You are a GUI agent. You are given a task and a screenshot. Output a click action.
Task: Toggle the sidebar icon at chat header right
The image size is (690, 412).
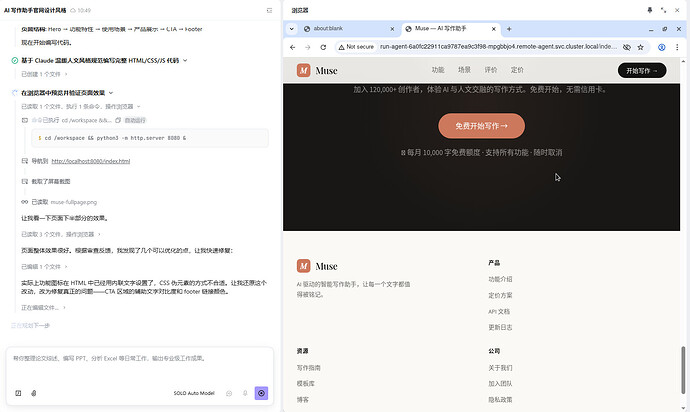[x=269, y=10]
